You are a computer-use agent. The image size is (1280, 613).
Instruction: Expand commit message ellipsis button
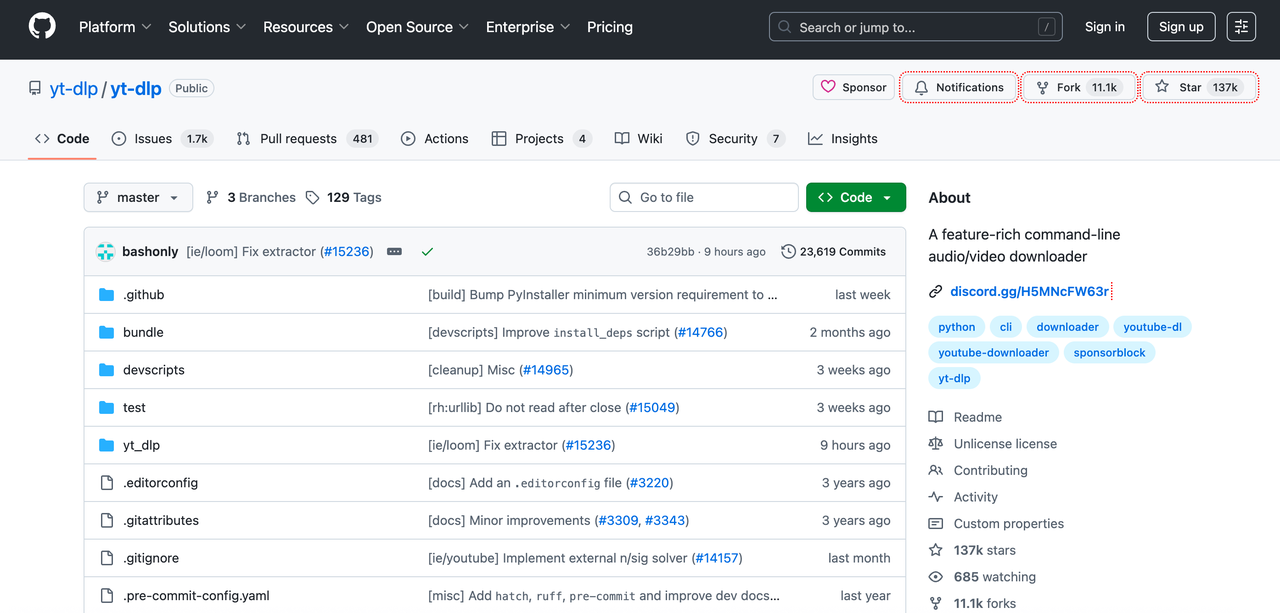coord(394,252)
